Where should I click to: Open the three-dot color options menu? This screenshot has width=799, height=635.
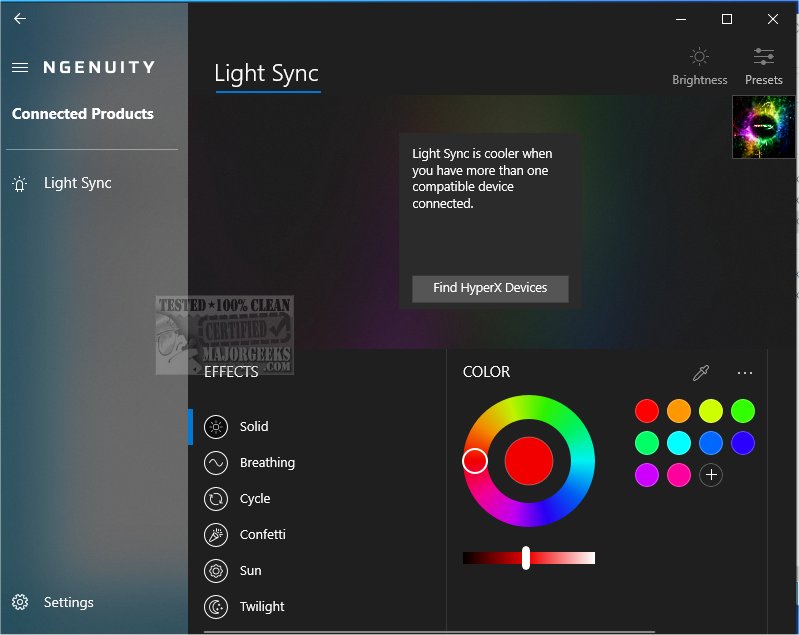coord(744,373)
